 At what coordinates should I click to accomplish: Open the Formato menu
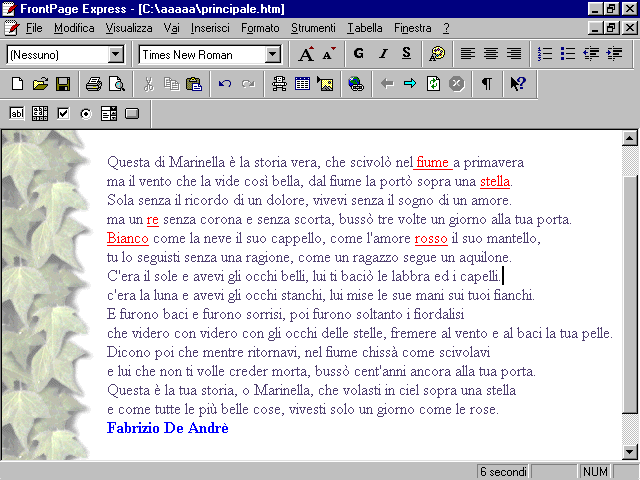[260, 28]
